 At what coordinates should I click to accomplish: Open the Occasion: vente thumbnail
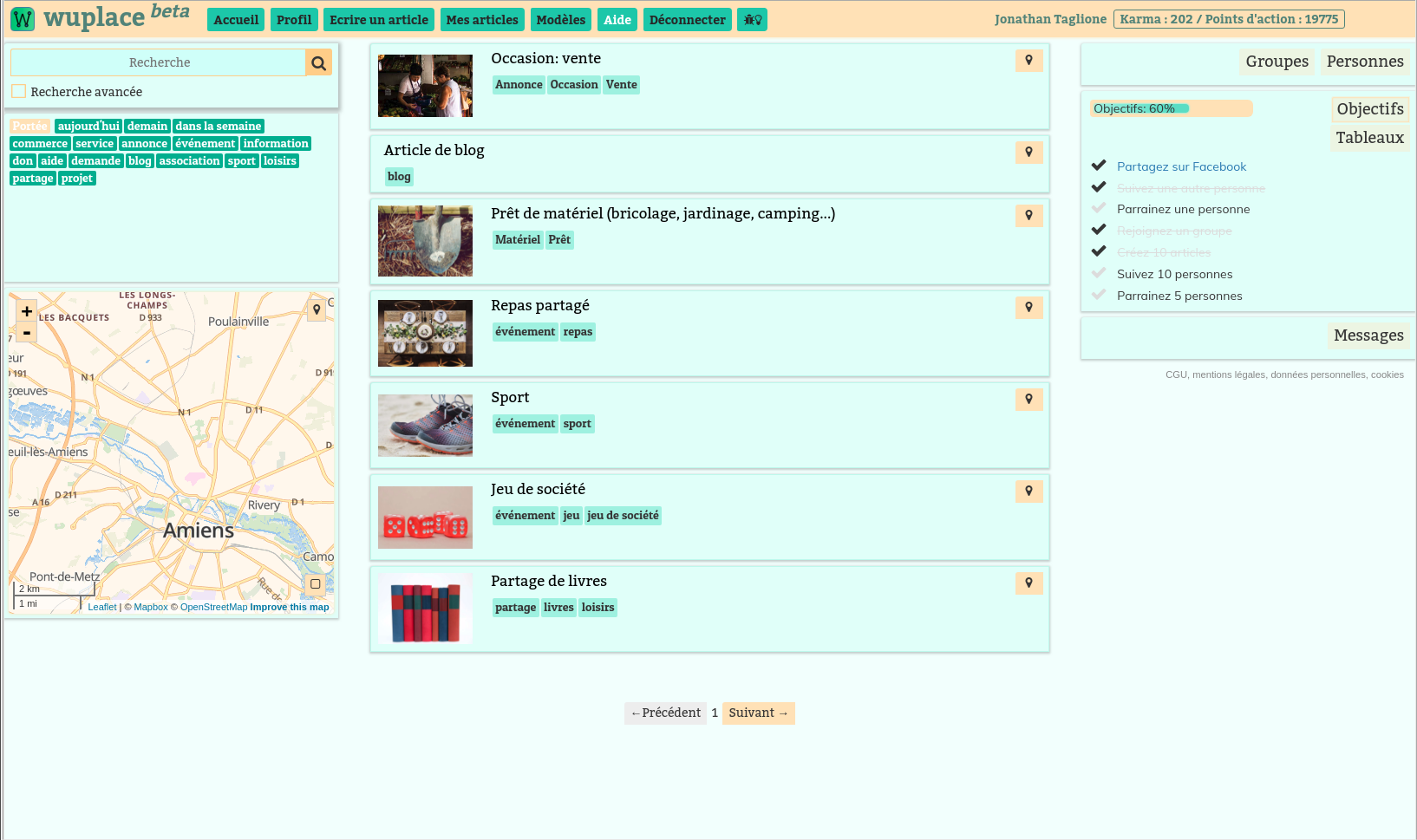[x=425, y=86]
